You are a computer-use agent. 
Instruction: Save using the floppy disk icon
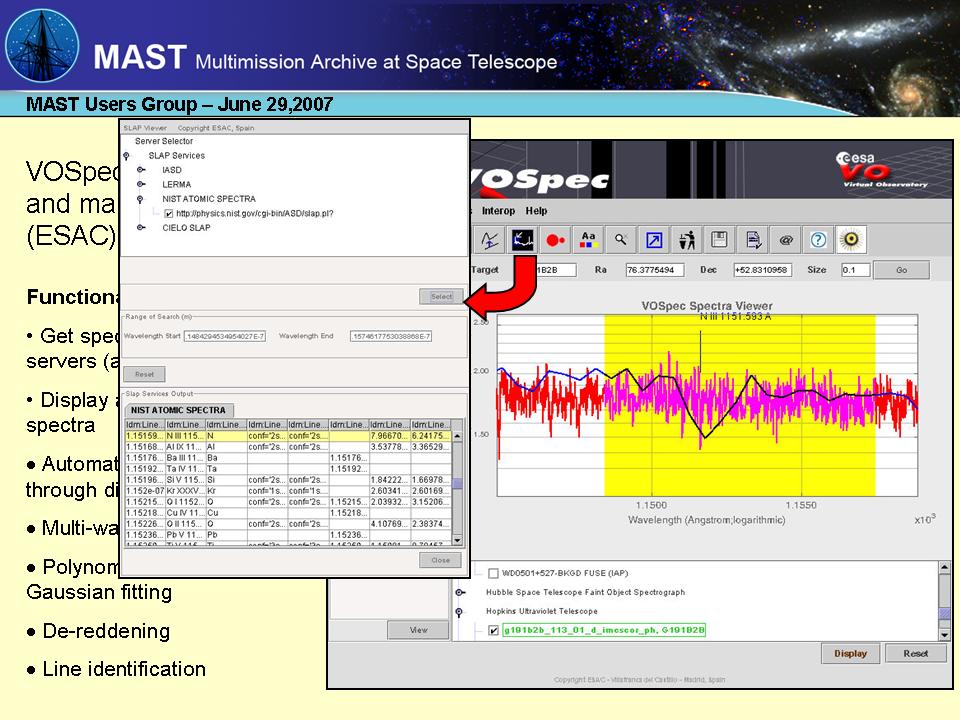719,240
